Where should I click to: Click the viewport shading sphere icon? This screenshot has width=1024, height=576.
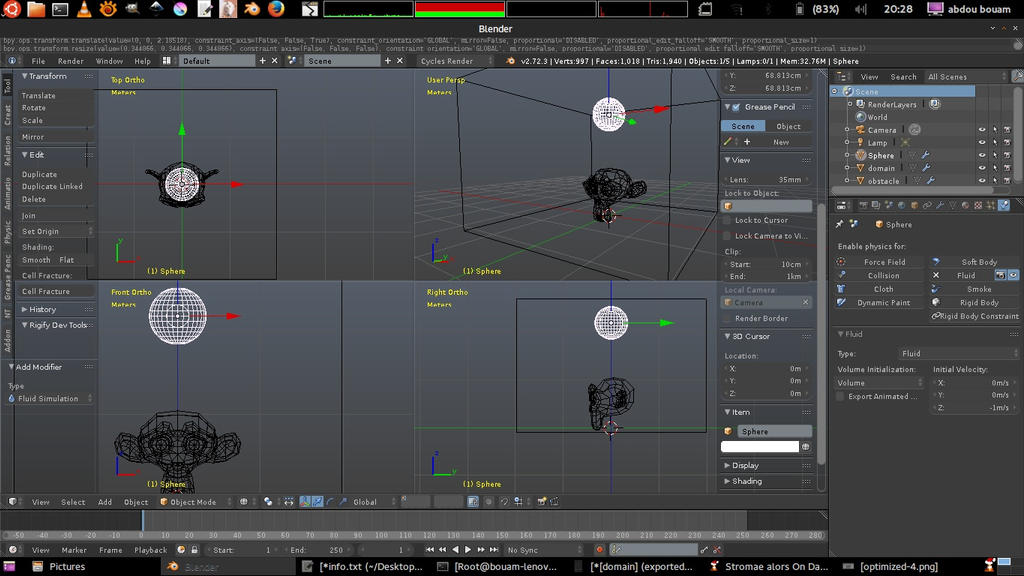point(244,502)
